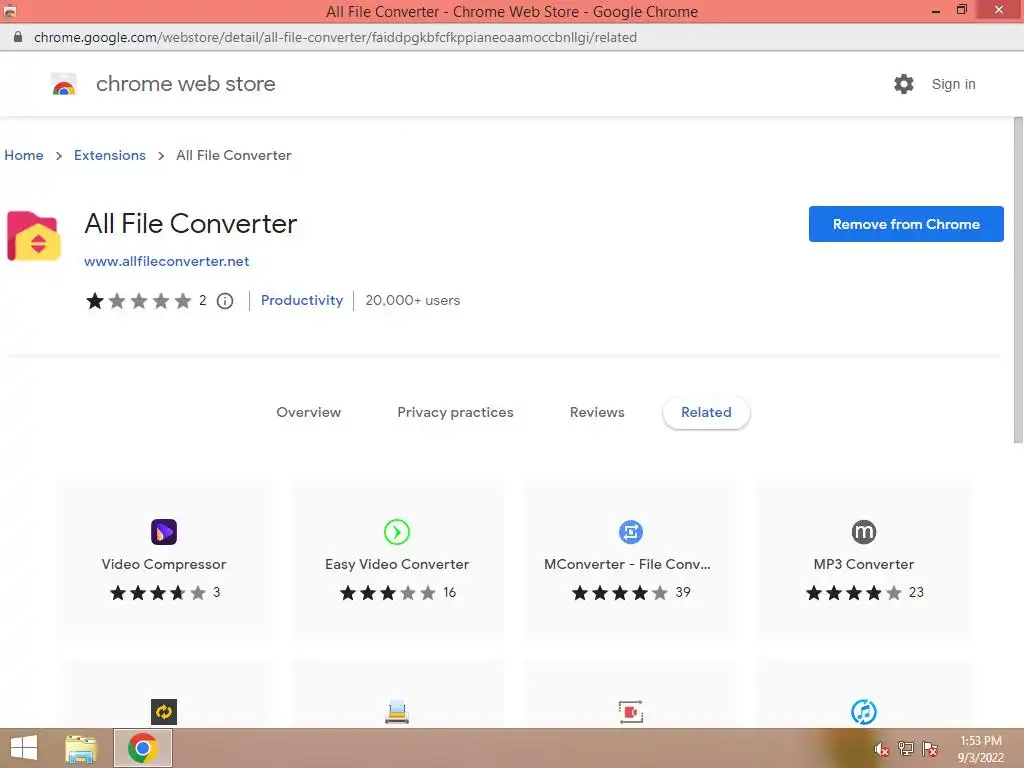Click the blue music note extension icon

(x=864, y=712)
